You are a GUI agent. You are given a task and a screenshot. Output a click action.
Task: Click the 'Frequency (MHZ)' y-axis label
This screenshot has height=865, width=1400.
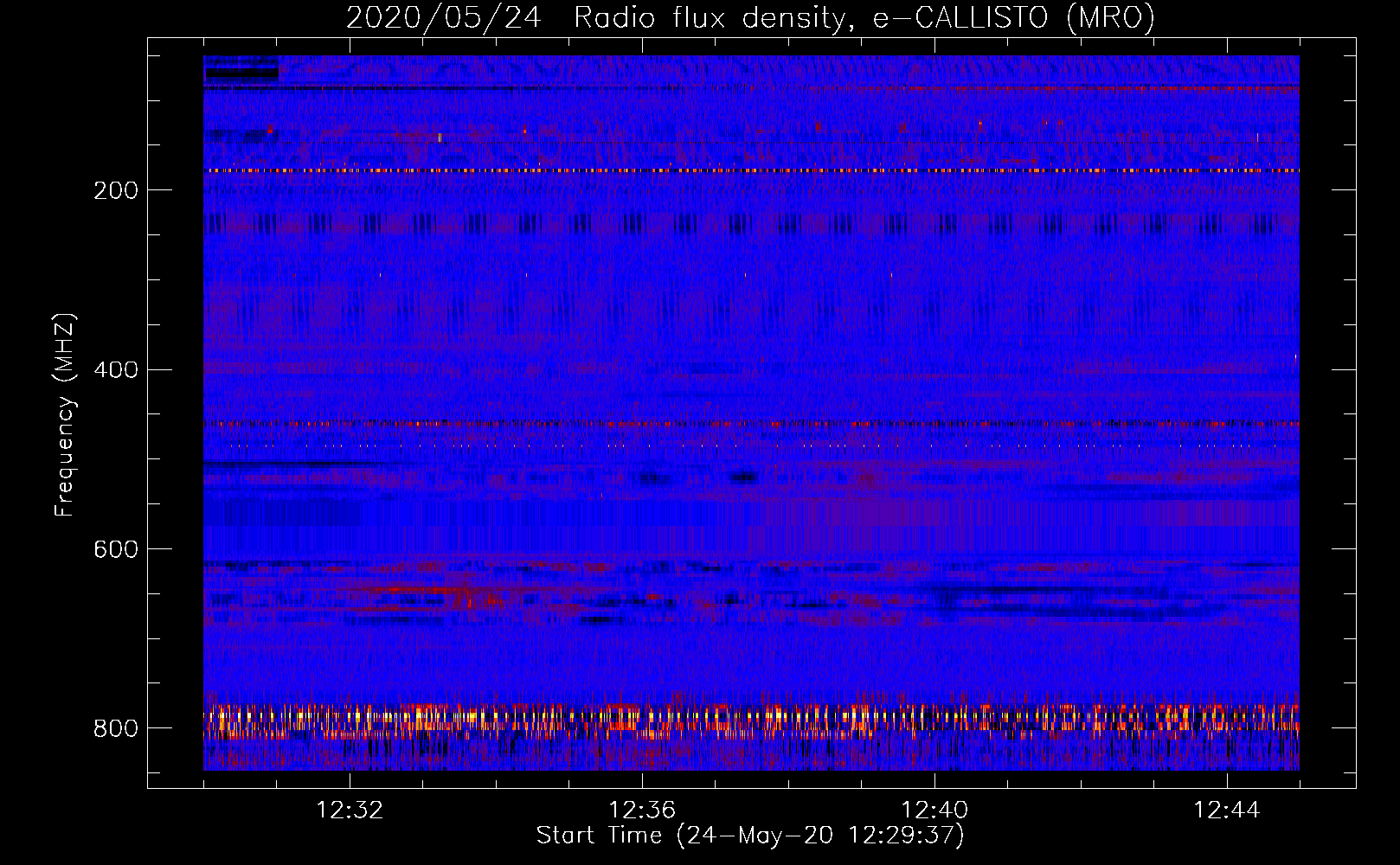click(x=65, y=414)
